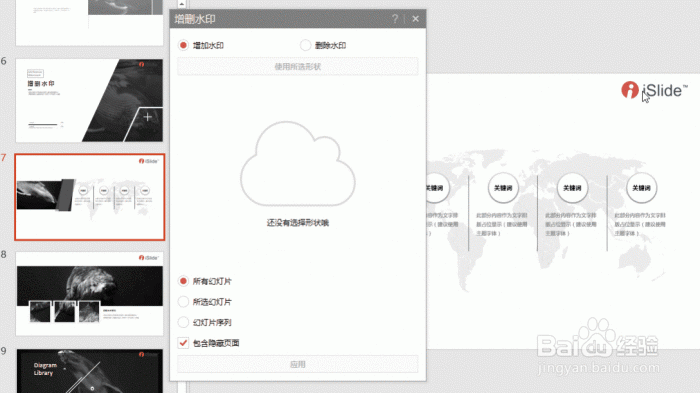Viewport: 700px width, 393px height.
Task: Select slide 9 Diagram Library thumbnail
Action: pyautogui.click(x=89, y=371)
